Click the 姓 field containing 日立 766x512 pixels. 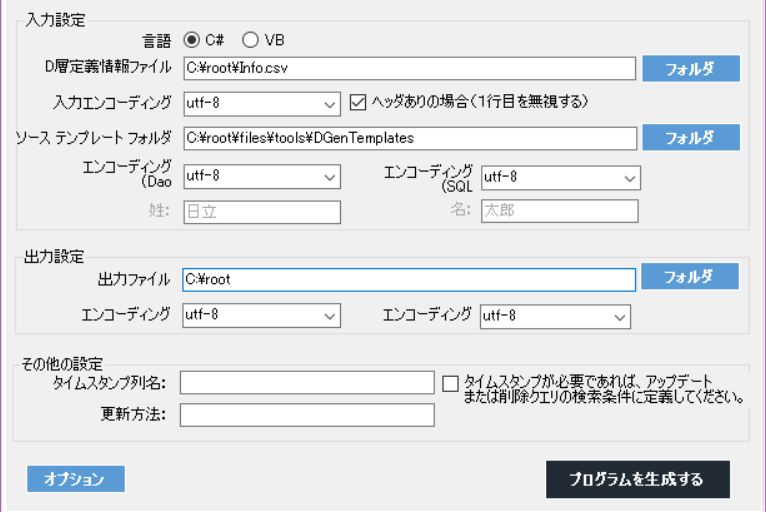pyautogui.click(x=262, y=211)
